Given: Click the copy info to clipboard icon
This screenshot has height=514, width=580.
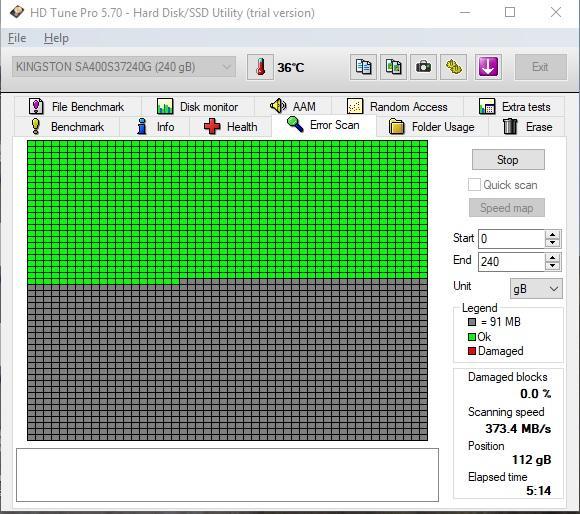Looking at the screenshot, I should coord(363,67).
